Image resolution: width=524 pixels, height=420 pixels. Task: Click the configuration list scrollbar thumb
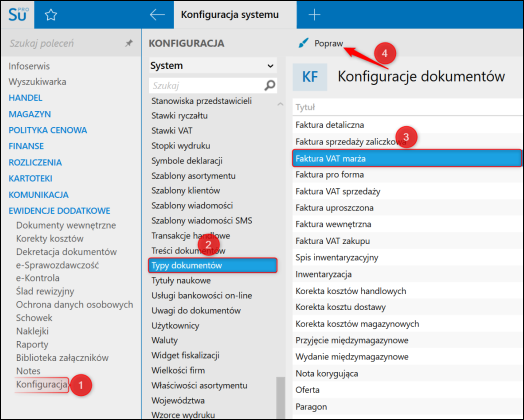pos(281,397)
